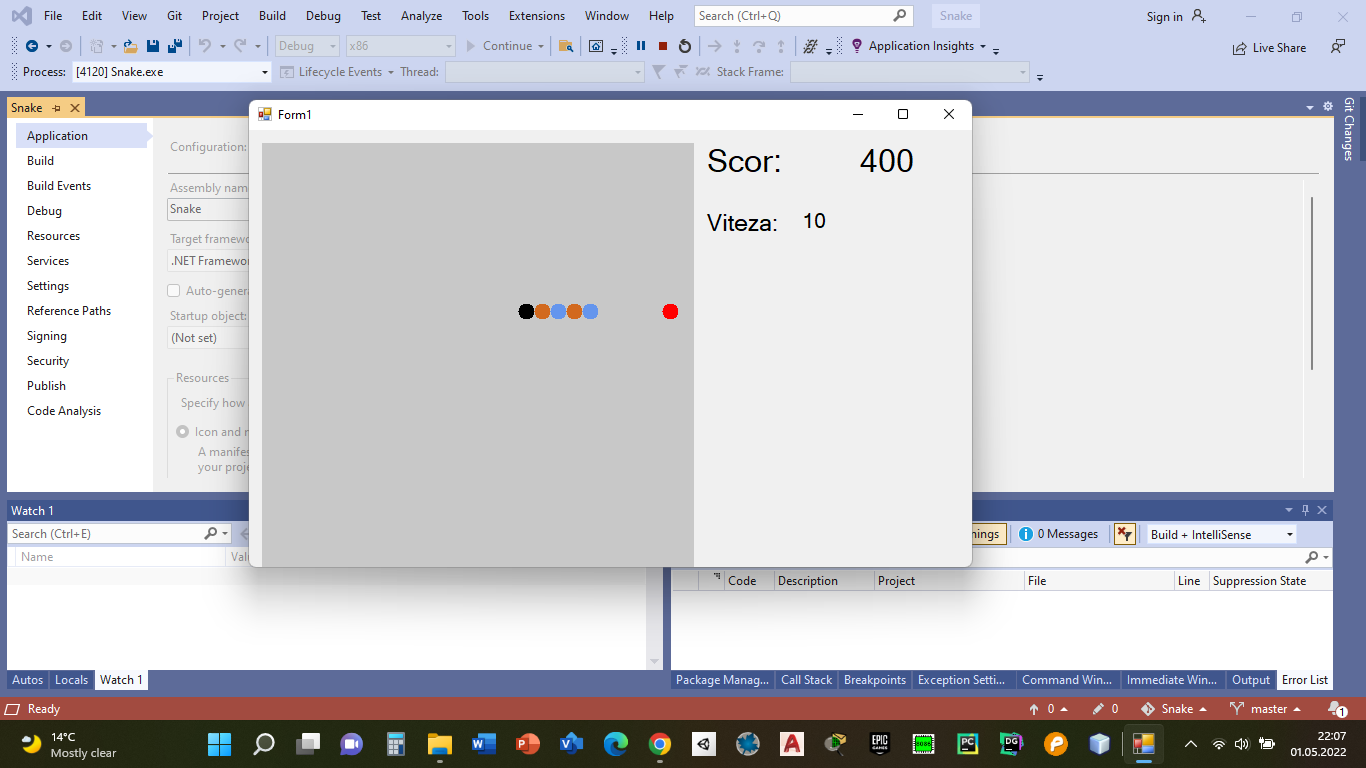This screenshot has width=1366, height=768.
Task: Click the Undo icon in the toolbar
Action: click(205, 46)
